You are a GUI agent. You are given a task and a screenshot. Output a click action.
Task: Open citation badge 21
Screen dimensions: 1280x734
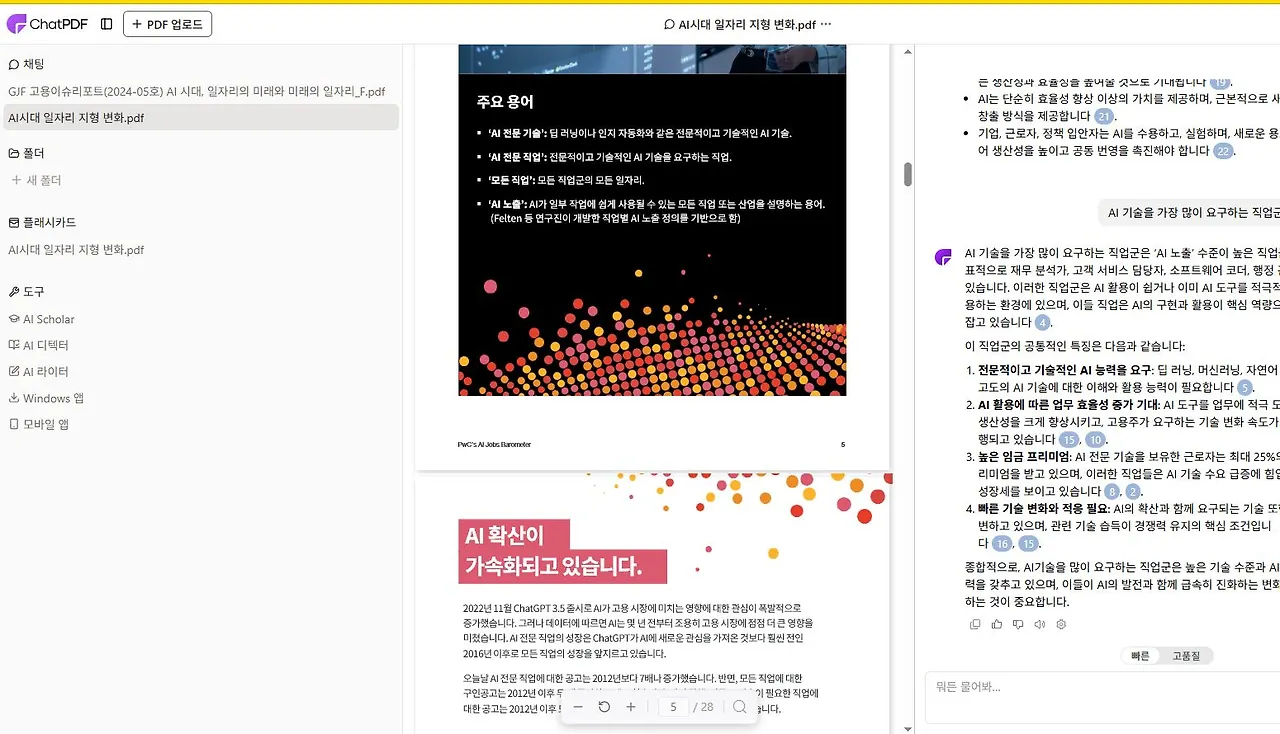tap(1104, 117)
